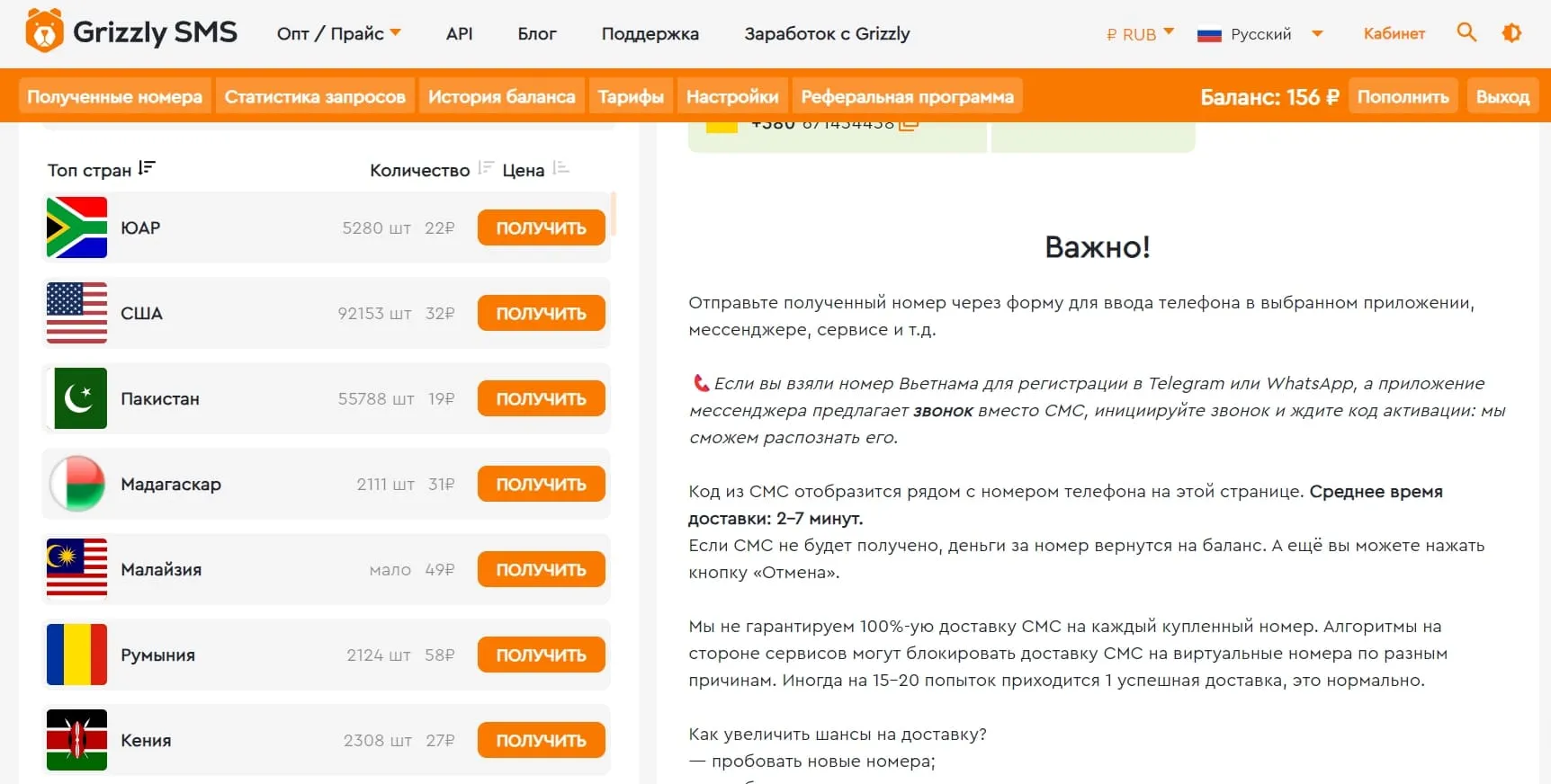Open the Настройки tab
Screen dimensions: 1551x784
click(732, 96)
